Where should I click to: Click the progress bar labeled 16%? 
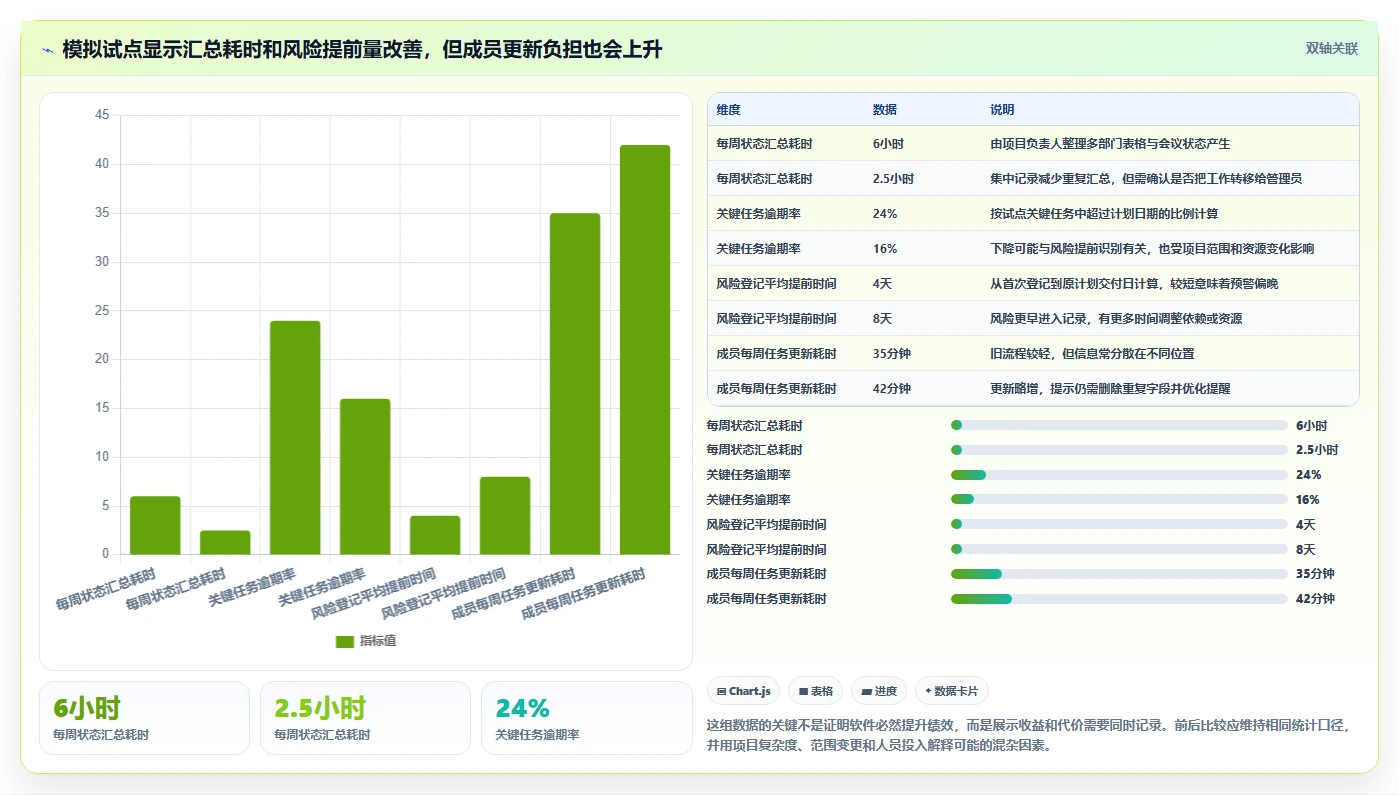point(1119,499)
